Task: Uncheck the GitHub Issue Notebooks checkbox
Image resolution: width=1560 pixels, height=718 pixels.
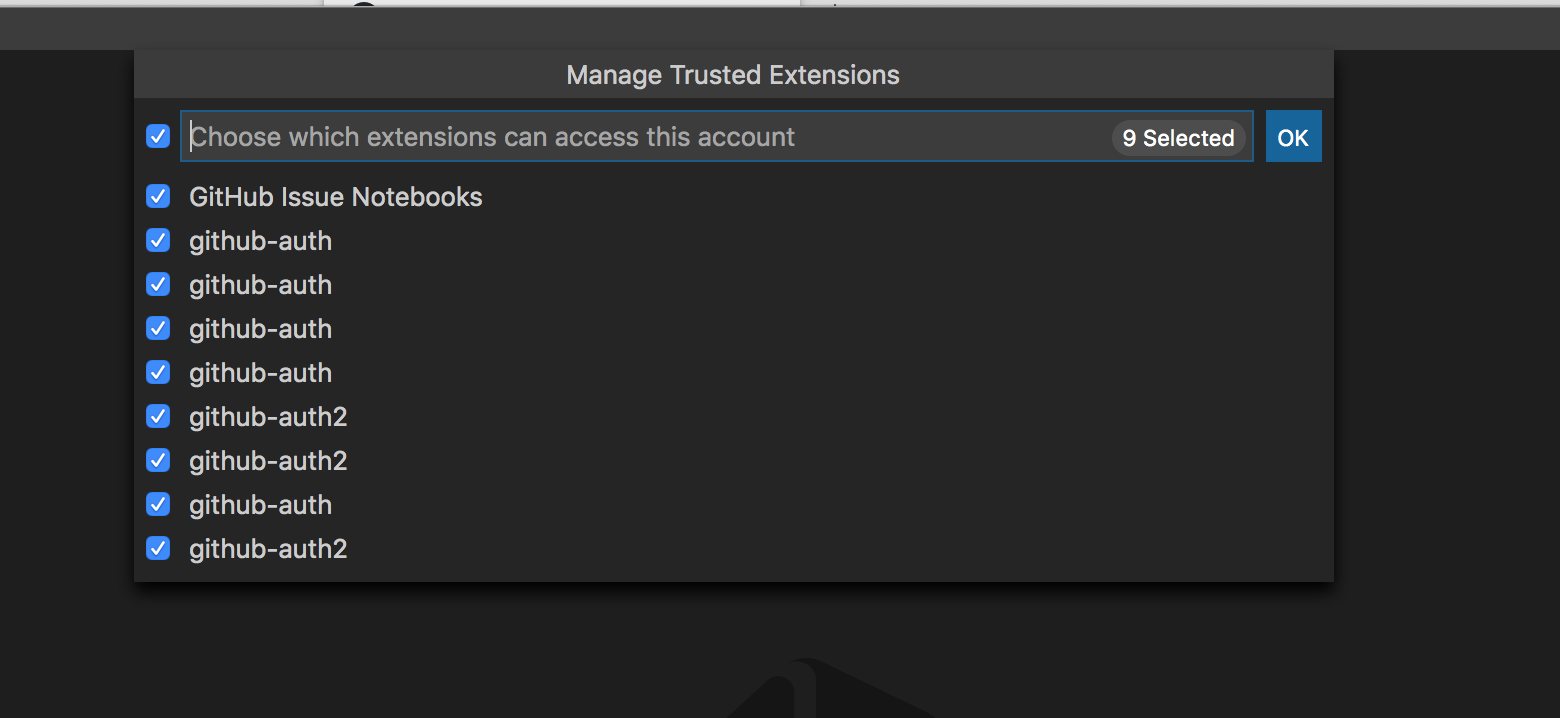Action: 158,196
